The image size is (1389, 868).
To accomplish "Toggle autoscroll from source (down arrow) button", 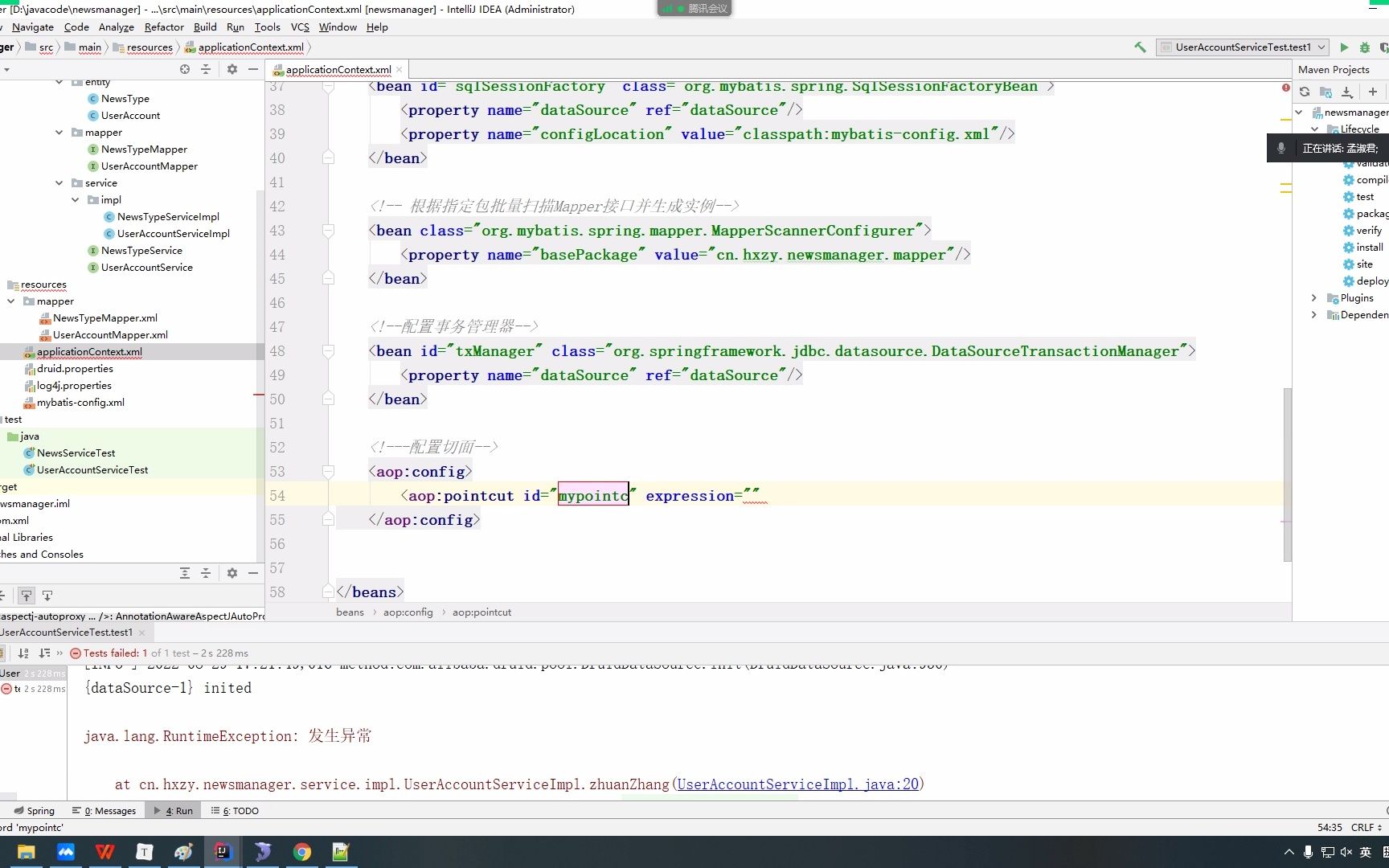I will 47,596.
